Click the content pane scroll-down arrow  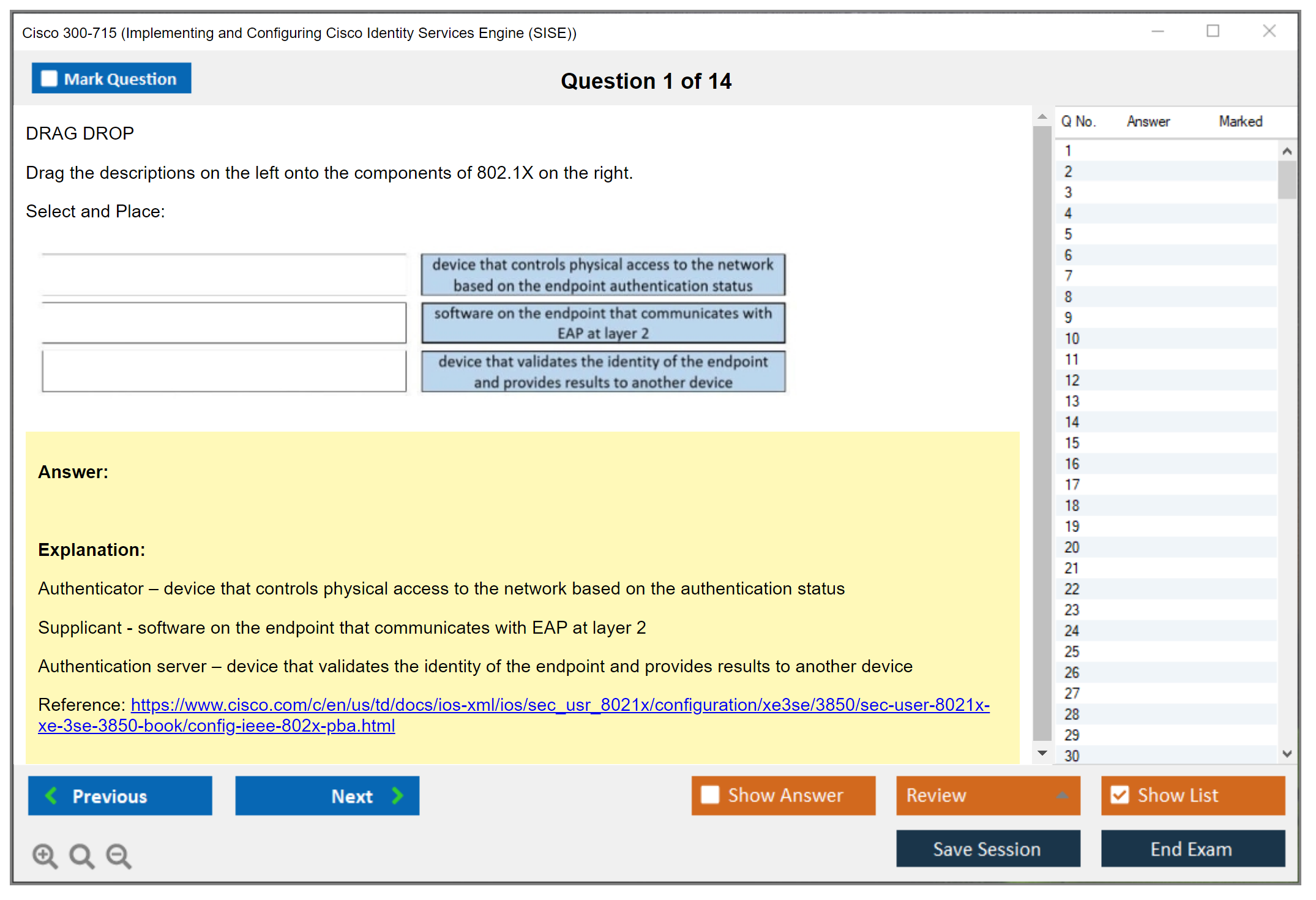point(1042,753)
